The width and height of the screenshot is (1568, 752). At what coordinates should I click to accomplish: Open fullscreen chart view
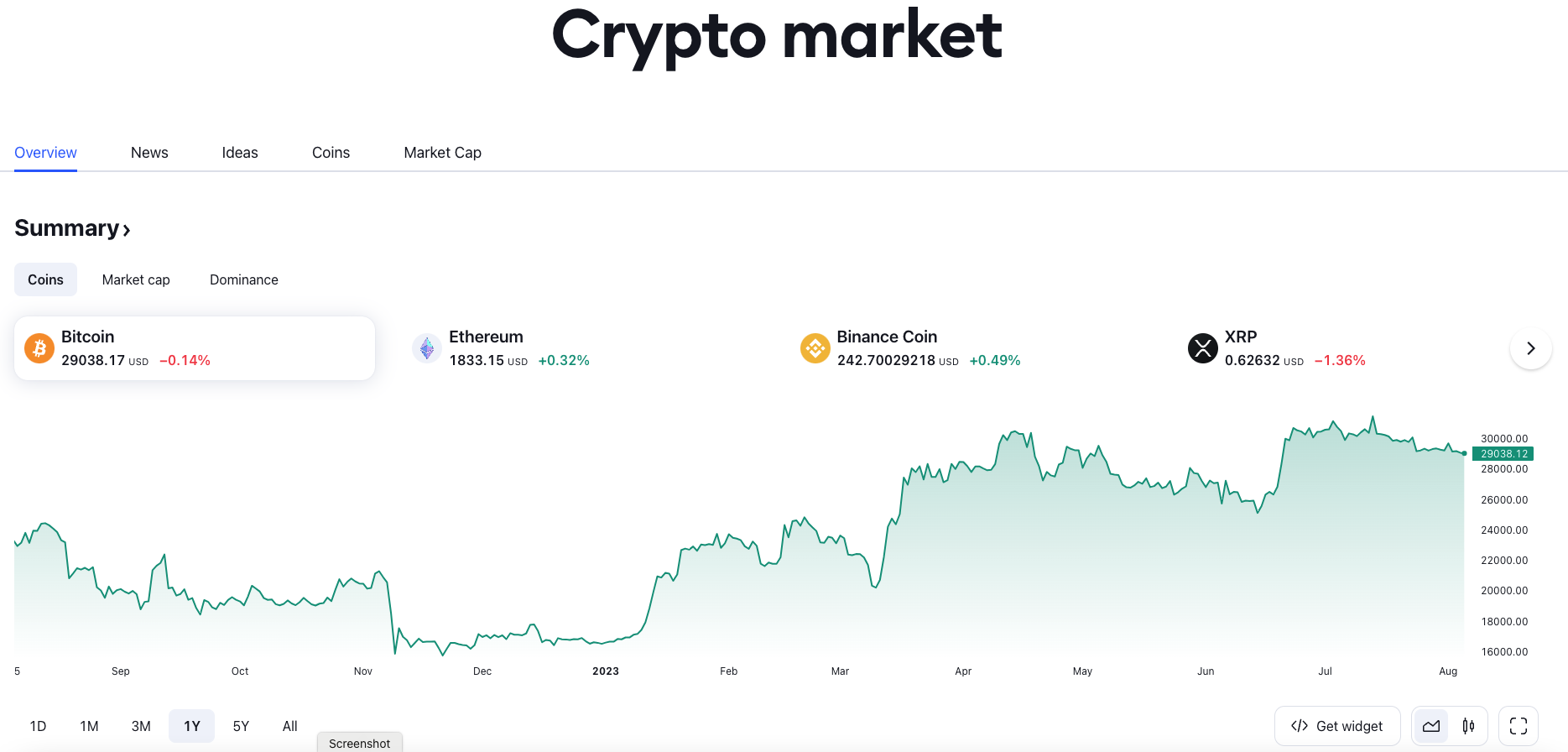[x=1519, y=725]
